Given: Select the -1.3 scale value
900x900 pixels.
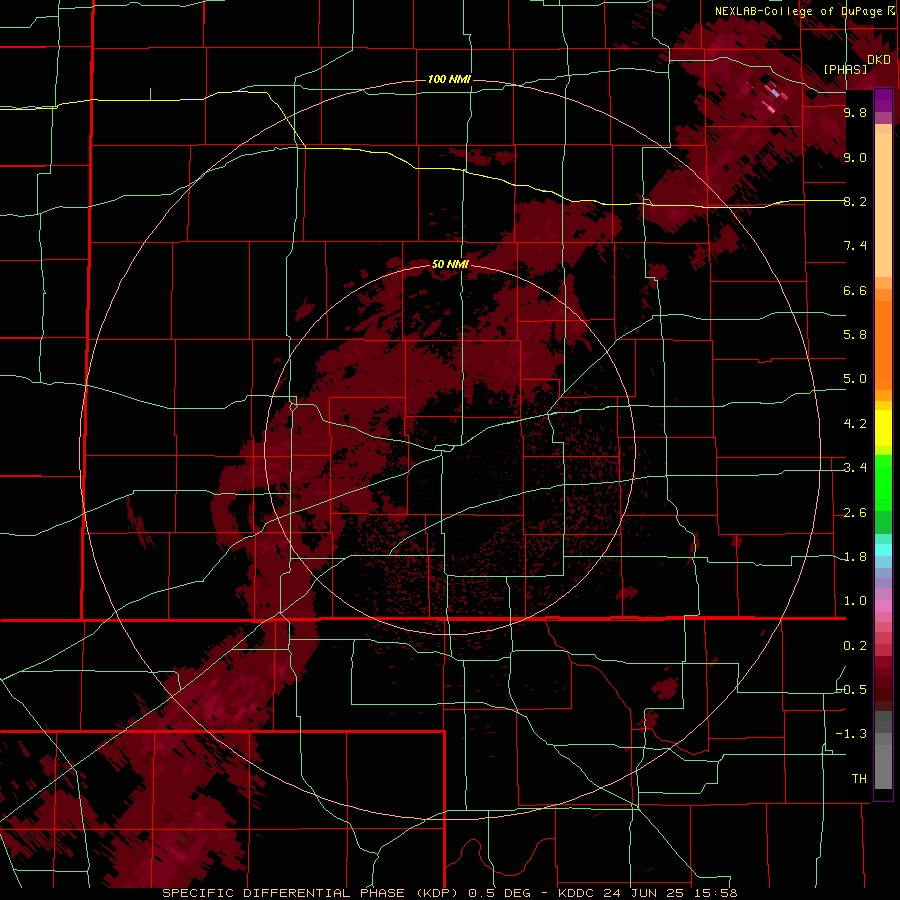Looking at the screenshot, I should click(x=851, y=734).
